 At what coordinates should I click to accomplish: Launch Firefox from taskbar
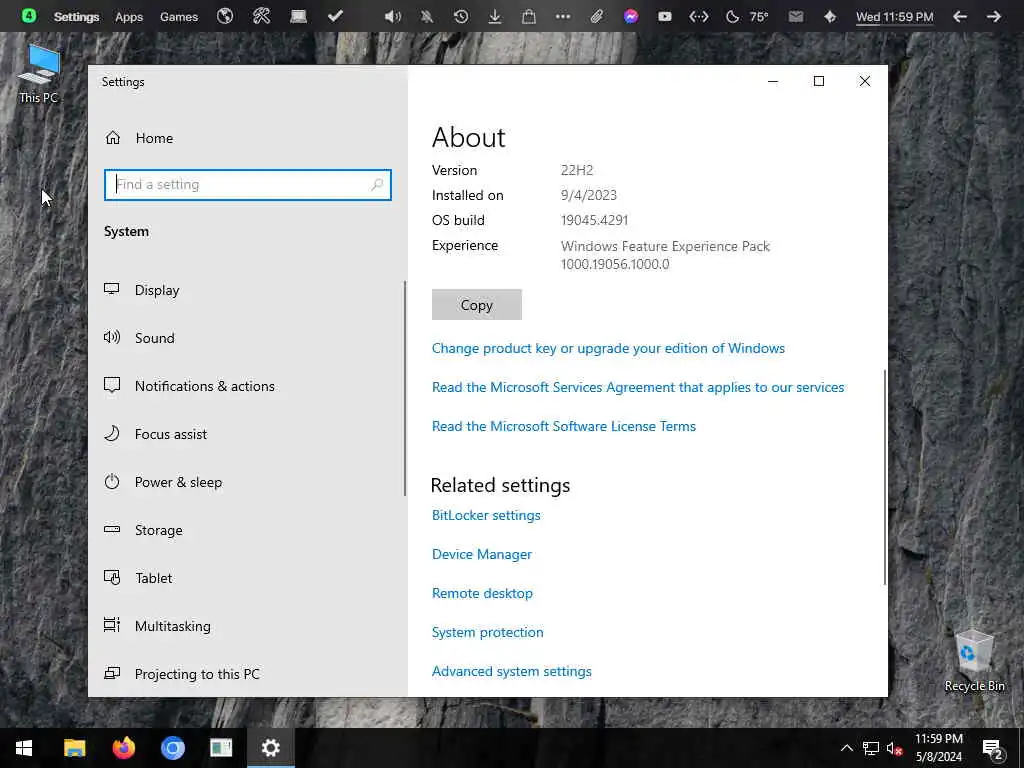(x=123, y=748)
